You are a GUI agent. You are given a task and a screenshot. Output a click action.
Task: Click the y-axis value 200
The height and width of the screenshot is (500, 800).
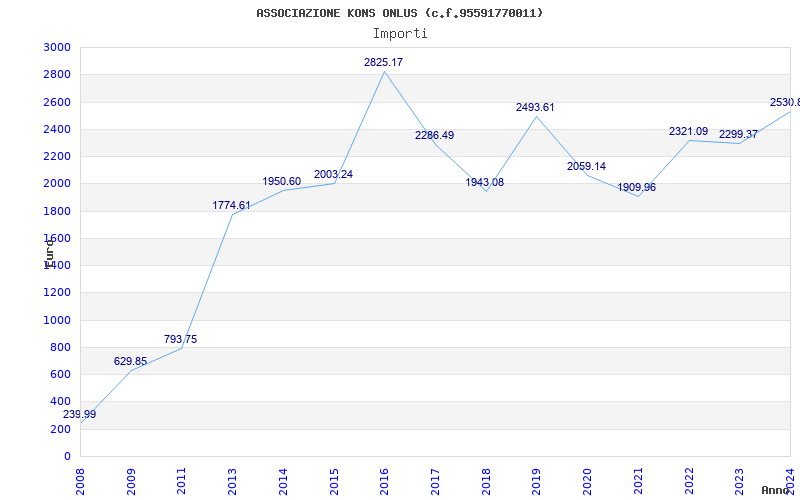click(x=61, y=430)
